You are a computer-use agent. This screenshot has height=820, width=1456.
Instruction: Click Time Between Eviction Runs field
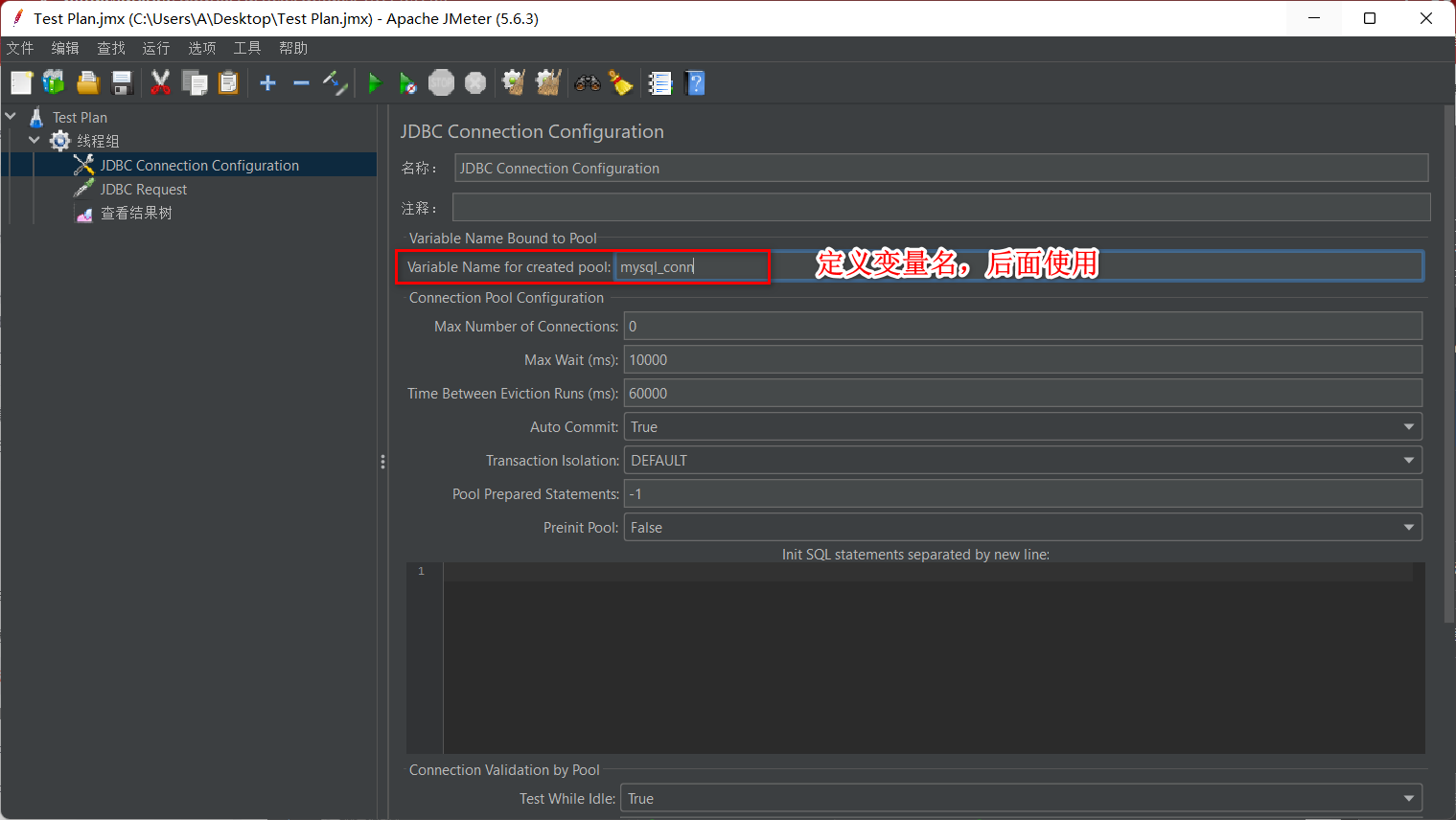point(1023,393)
